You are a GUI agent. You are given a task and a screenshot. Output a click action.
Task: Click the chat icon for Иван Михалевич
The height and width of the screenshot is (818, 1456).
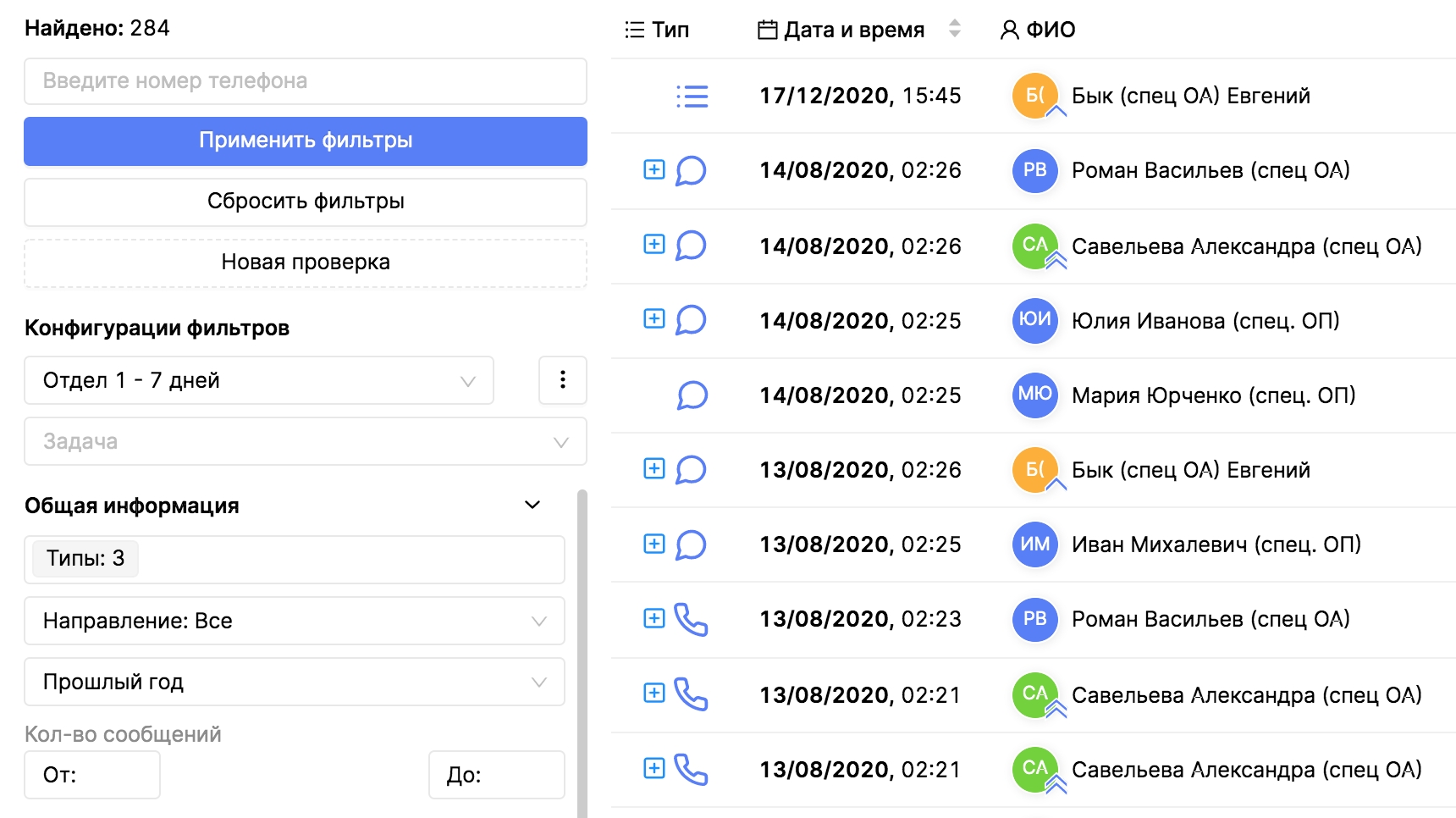tap(691, 544)
